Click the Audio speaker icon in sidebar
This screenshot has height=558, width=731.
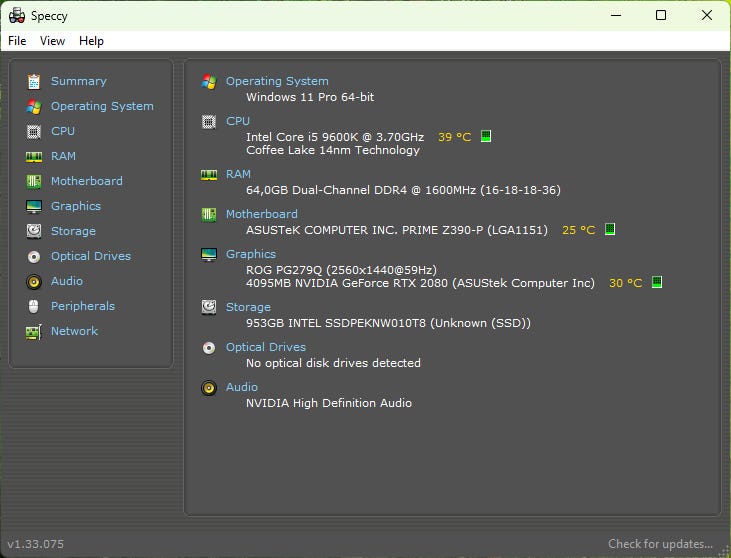(34, 282)
